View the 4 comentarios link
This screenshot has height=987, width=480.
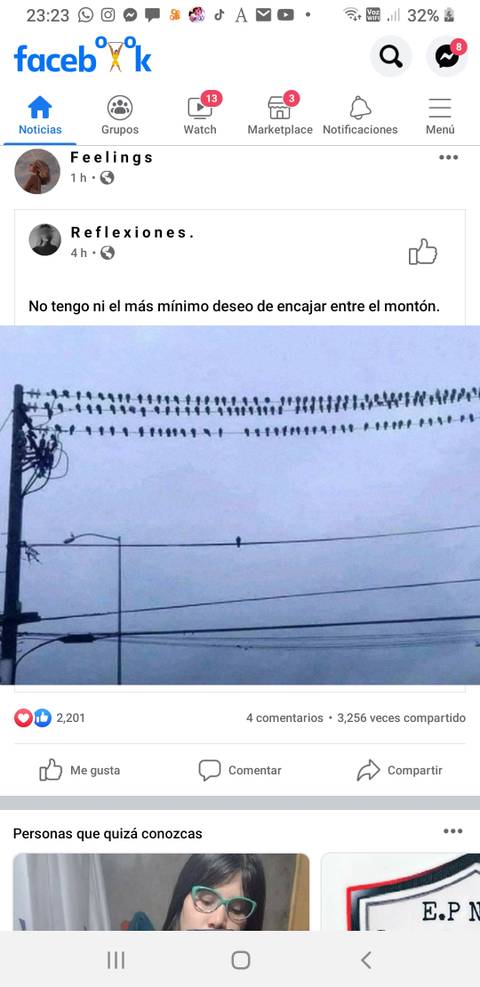pos(284,718)
